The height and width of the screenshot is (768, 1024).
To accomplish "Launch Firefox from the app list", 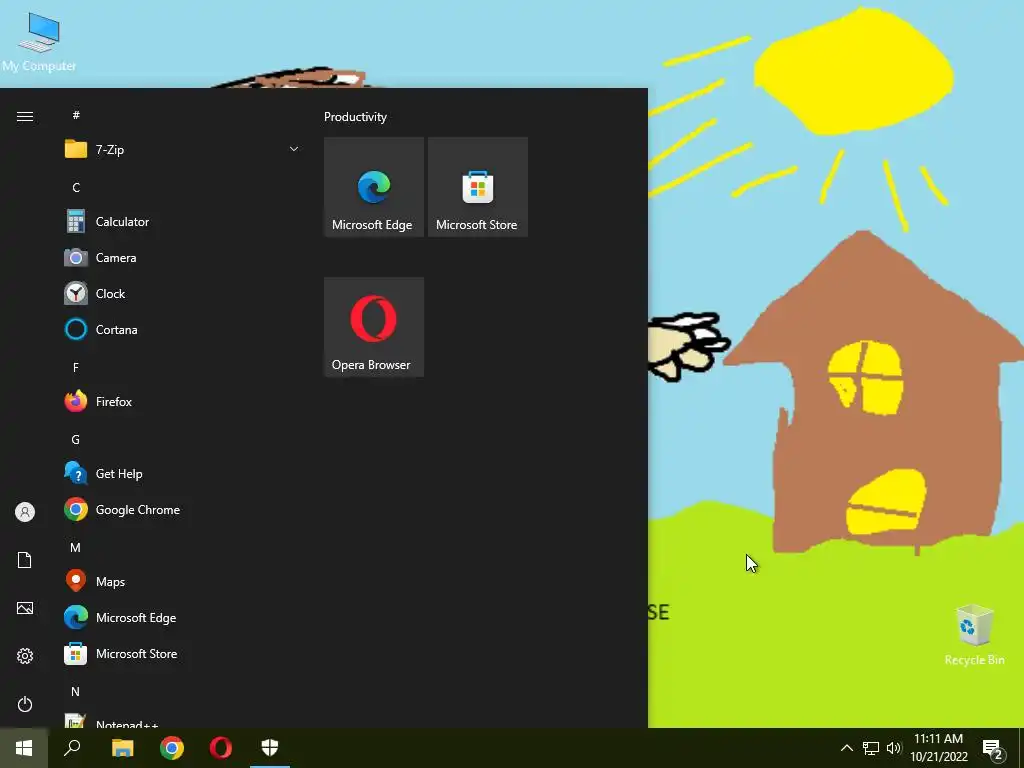I will [181, 402].
